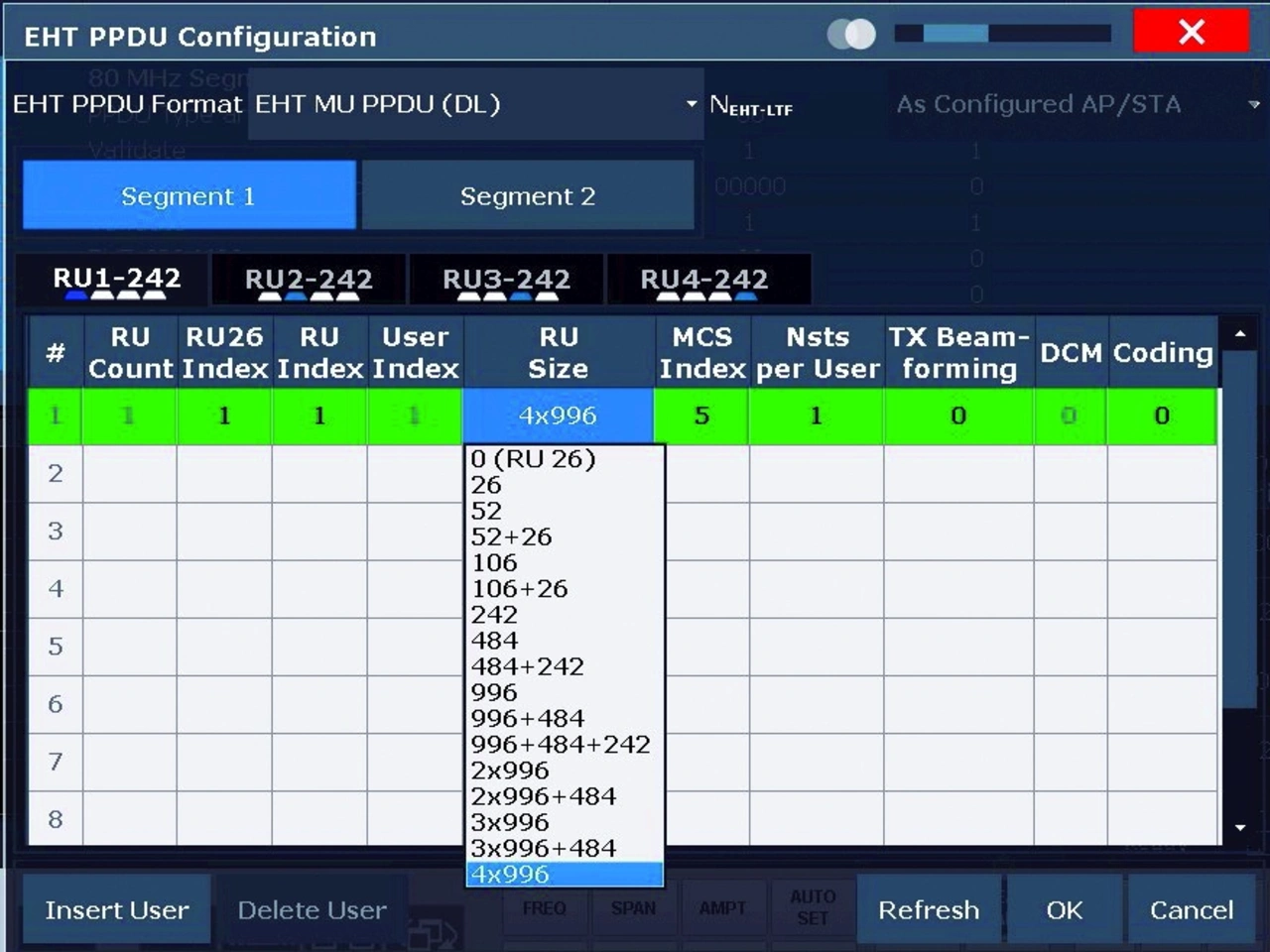Select the RU4-242 tab
The width and height of the screenshot is (1270, 952).
pyautogui.click(x=703, y=281)
